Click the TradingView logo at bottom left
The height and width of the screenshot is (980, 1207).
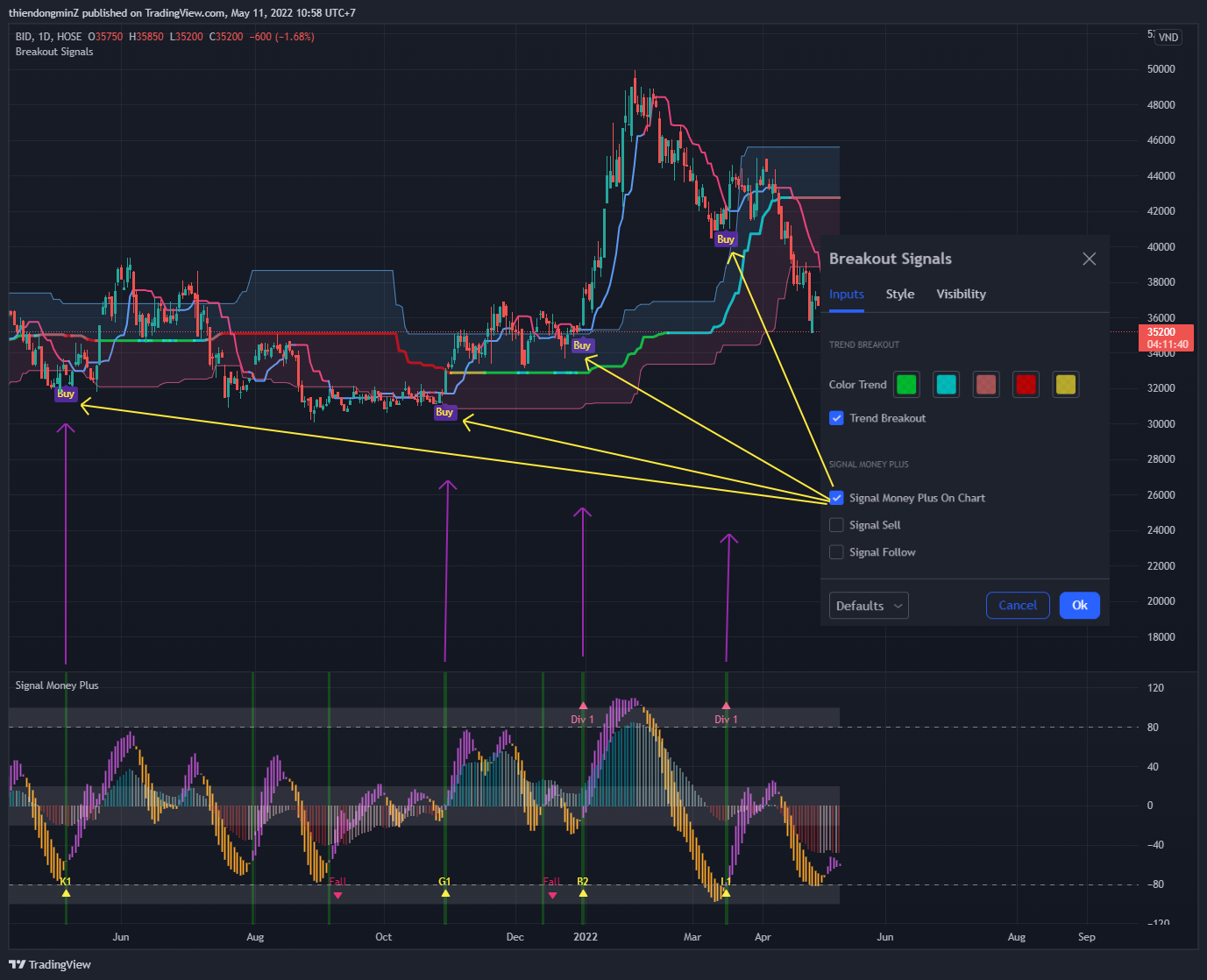click(50, 964)
